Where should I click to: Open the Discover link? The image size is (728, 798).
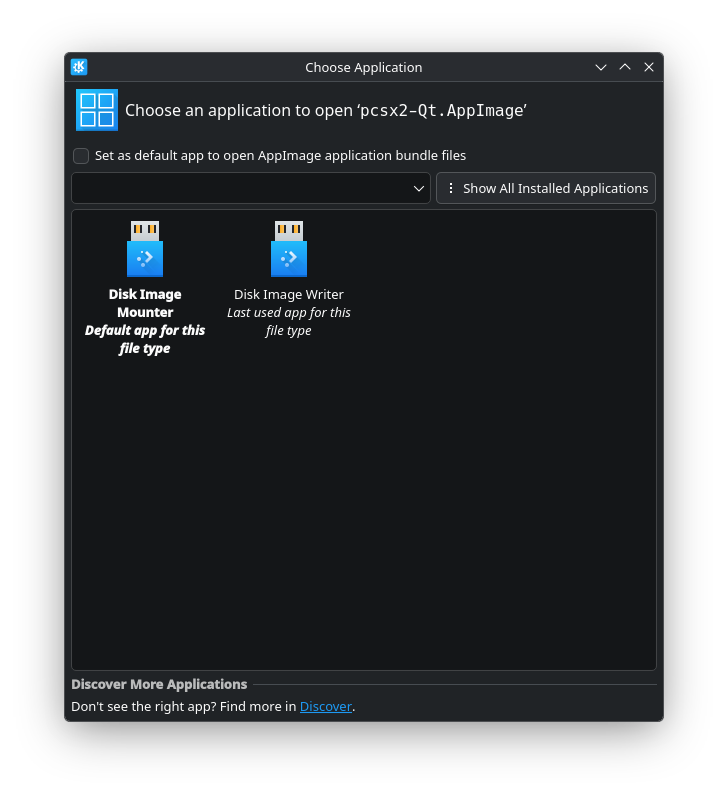point(326,706)
